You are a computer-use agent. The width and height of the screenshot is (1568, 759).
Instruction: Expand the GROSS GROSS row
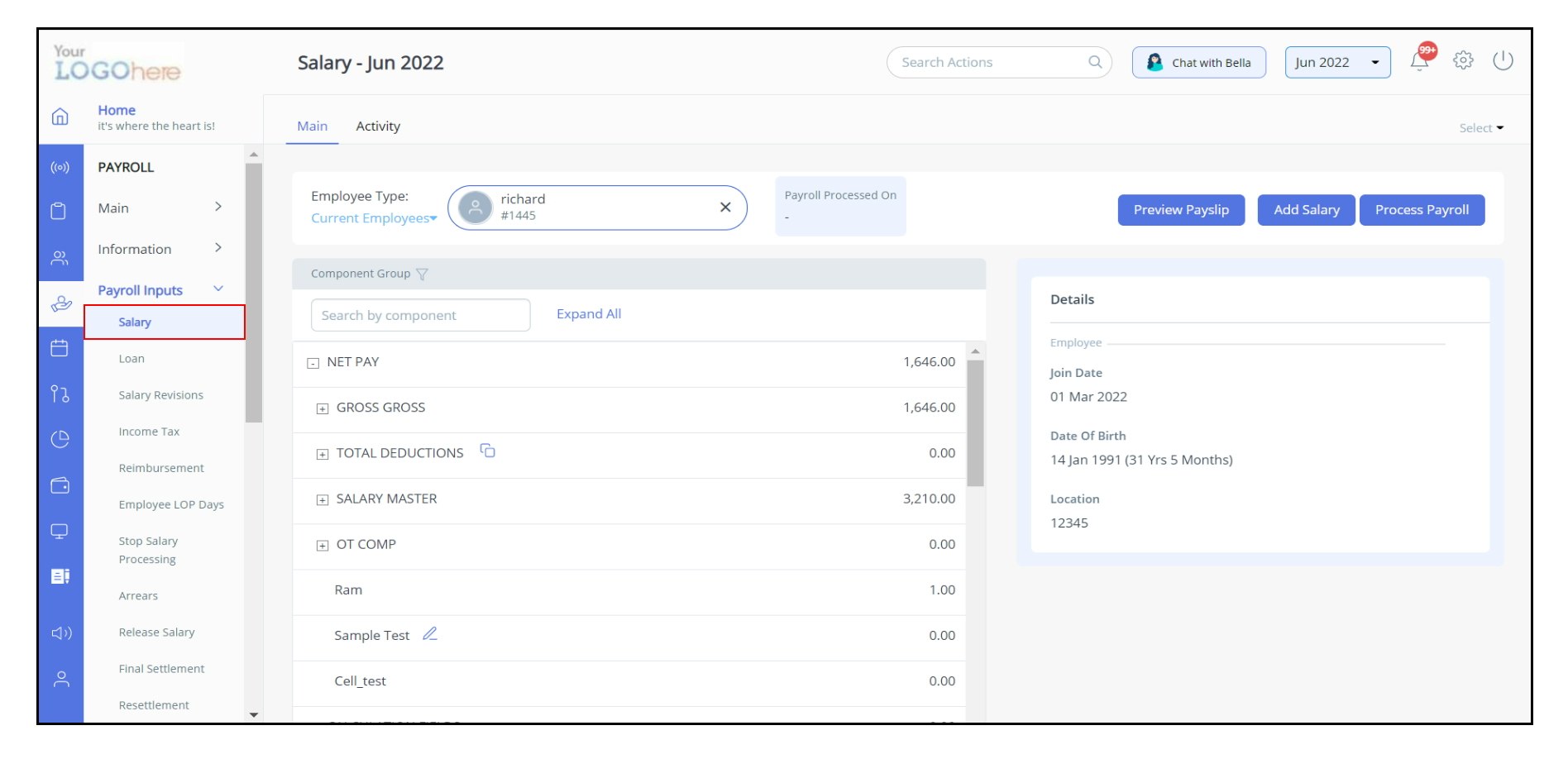click(323, 408)
